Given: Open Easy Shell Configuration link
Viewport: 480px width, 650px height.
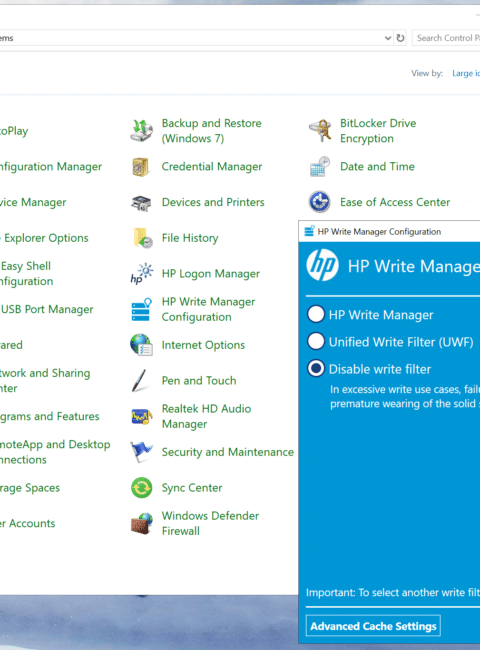Looking at the screenshot, I should (27, 274).
